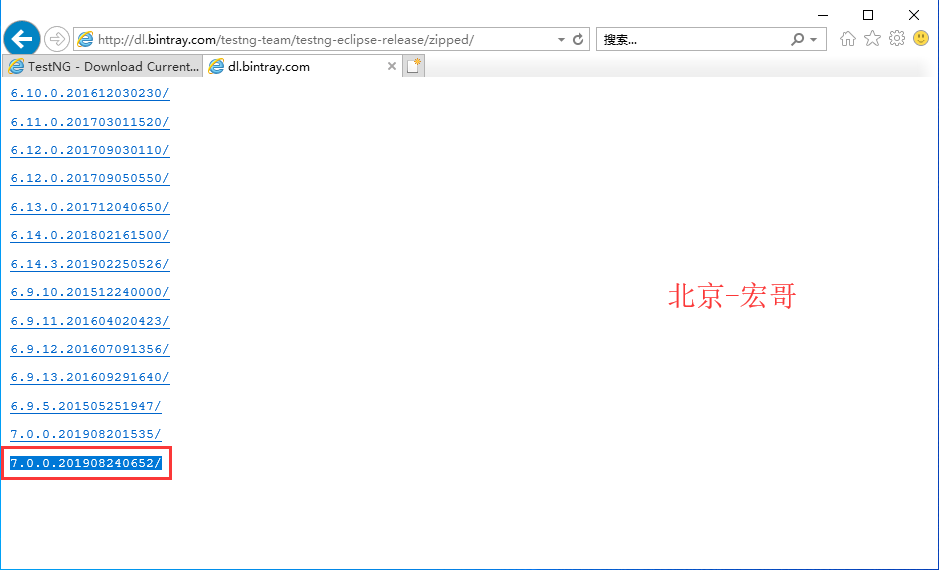
Task: Open the 6.11.0.201703011520/ link
Action: point(90,122)
